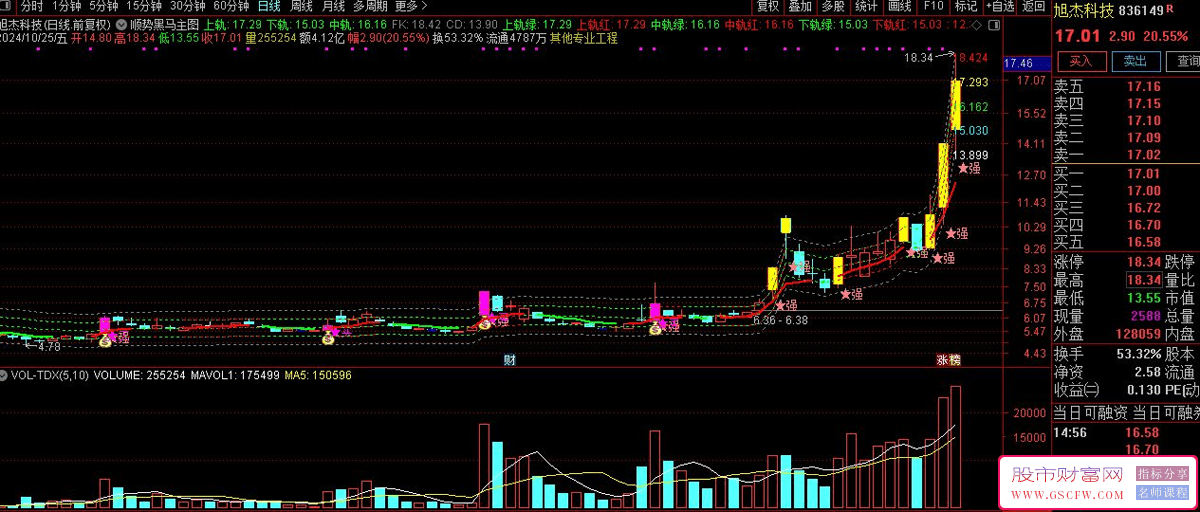The height and width of the screenshot is (512, 1200).
Task: Click the 买四 price 16.70
Action: tap(1143, 225)
